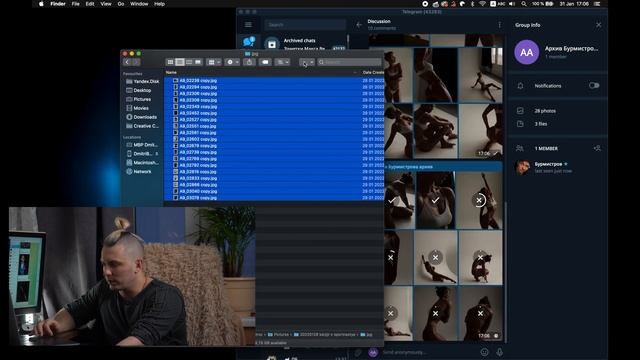Image resolution: width=640 pixels, height=360 pixels.
Task: Open the Telegram emoji picker
Action: tap(484, 352)
